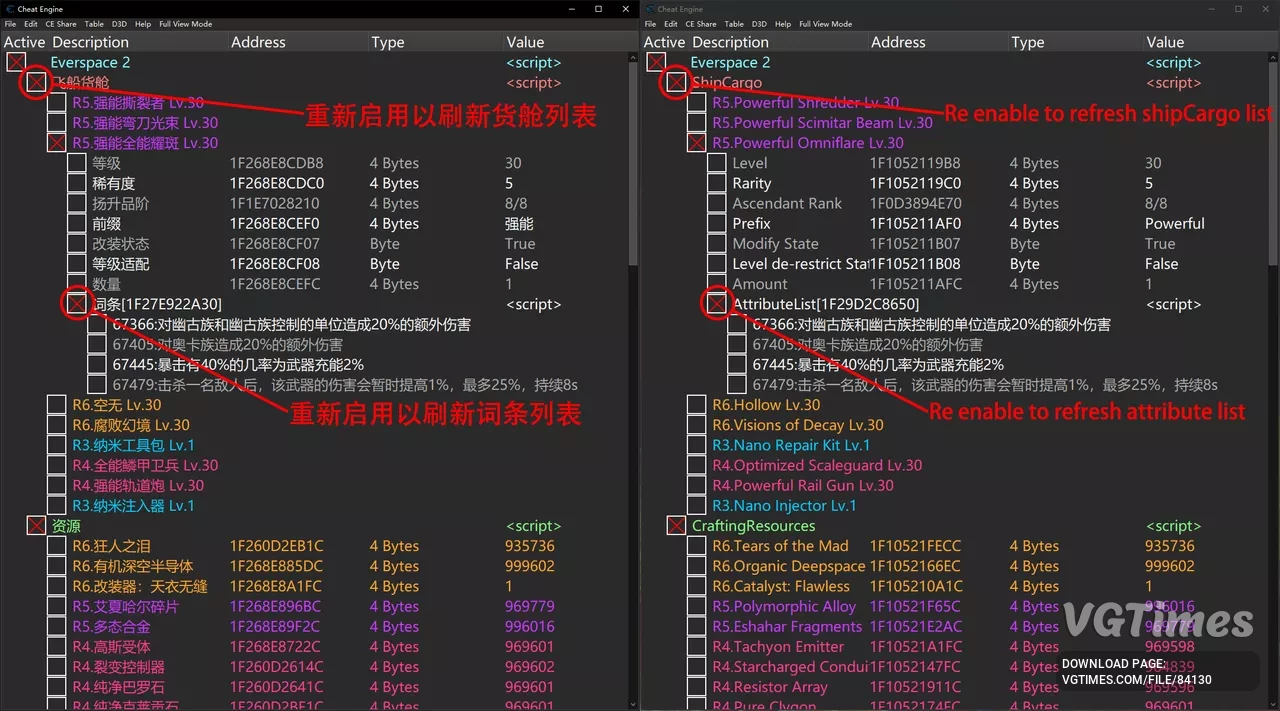The image size is (1280, 711).
Task: Click the address 1F10521FECC
Action: click(x=915, y=546)
